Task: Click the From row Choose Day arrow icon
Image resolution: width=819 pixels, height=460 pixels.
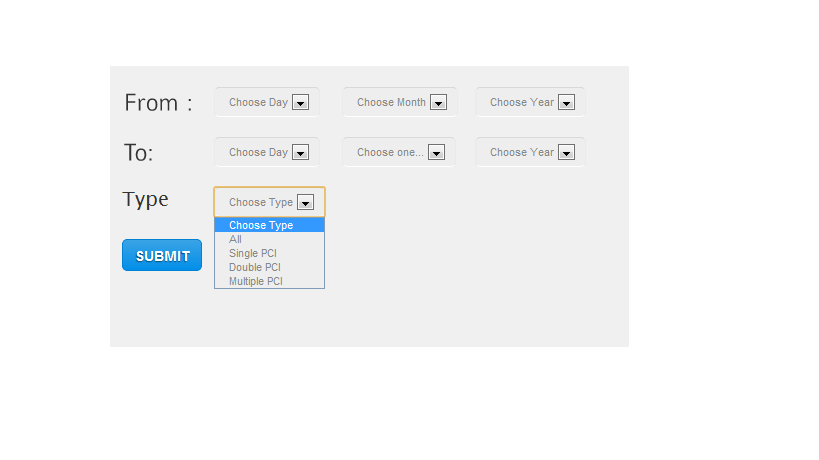Action: click(300, 102)
